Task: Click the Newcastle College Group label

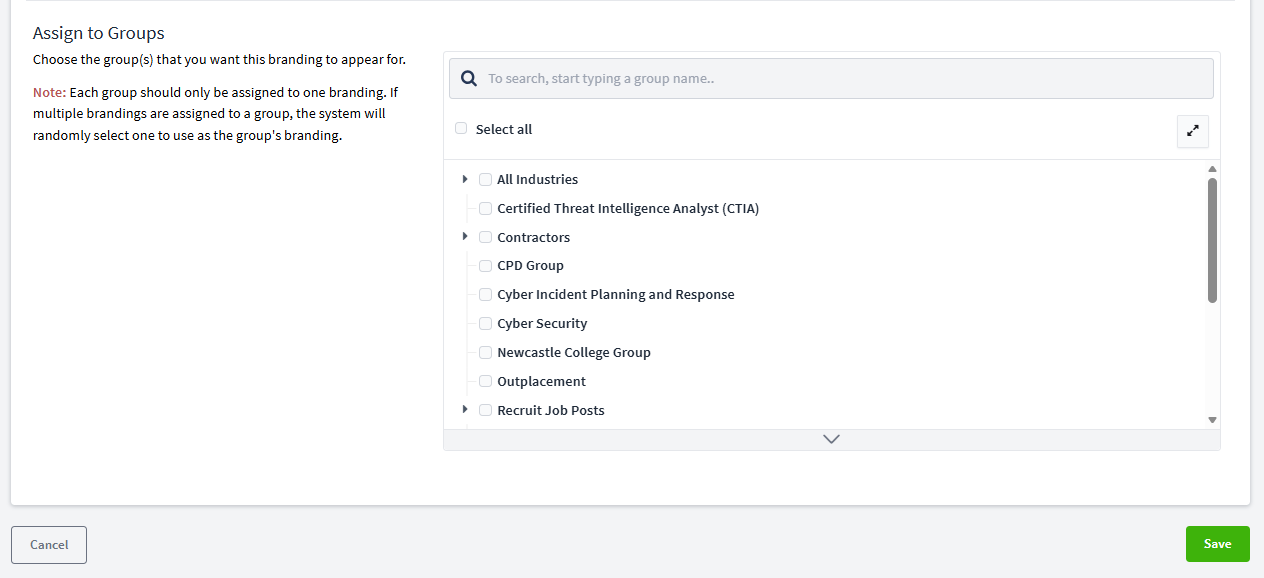Action: click(574, 353)
